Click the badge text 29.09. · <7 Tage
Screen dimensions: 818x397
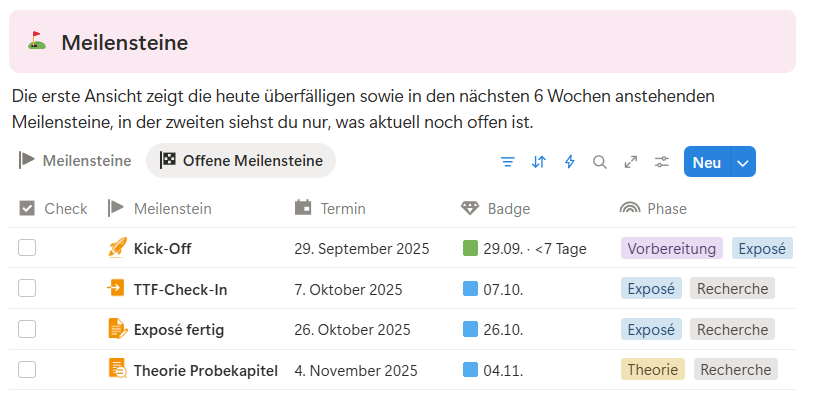click(x=535, y=249)
